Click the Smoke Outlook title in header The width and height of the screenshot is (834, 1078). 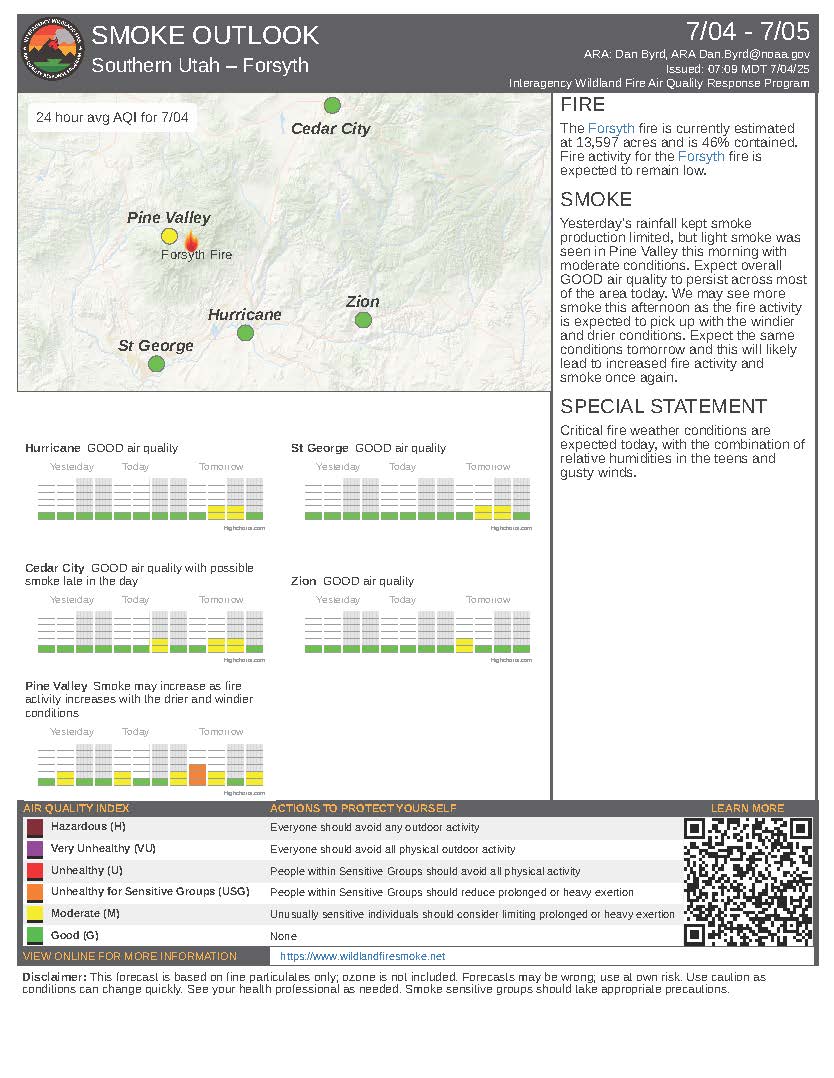(205, 36)
